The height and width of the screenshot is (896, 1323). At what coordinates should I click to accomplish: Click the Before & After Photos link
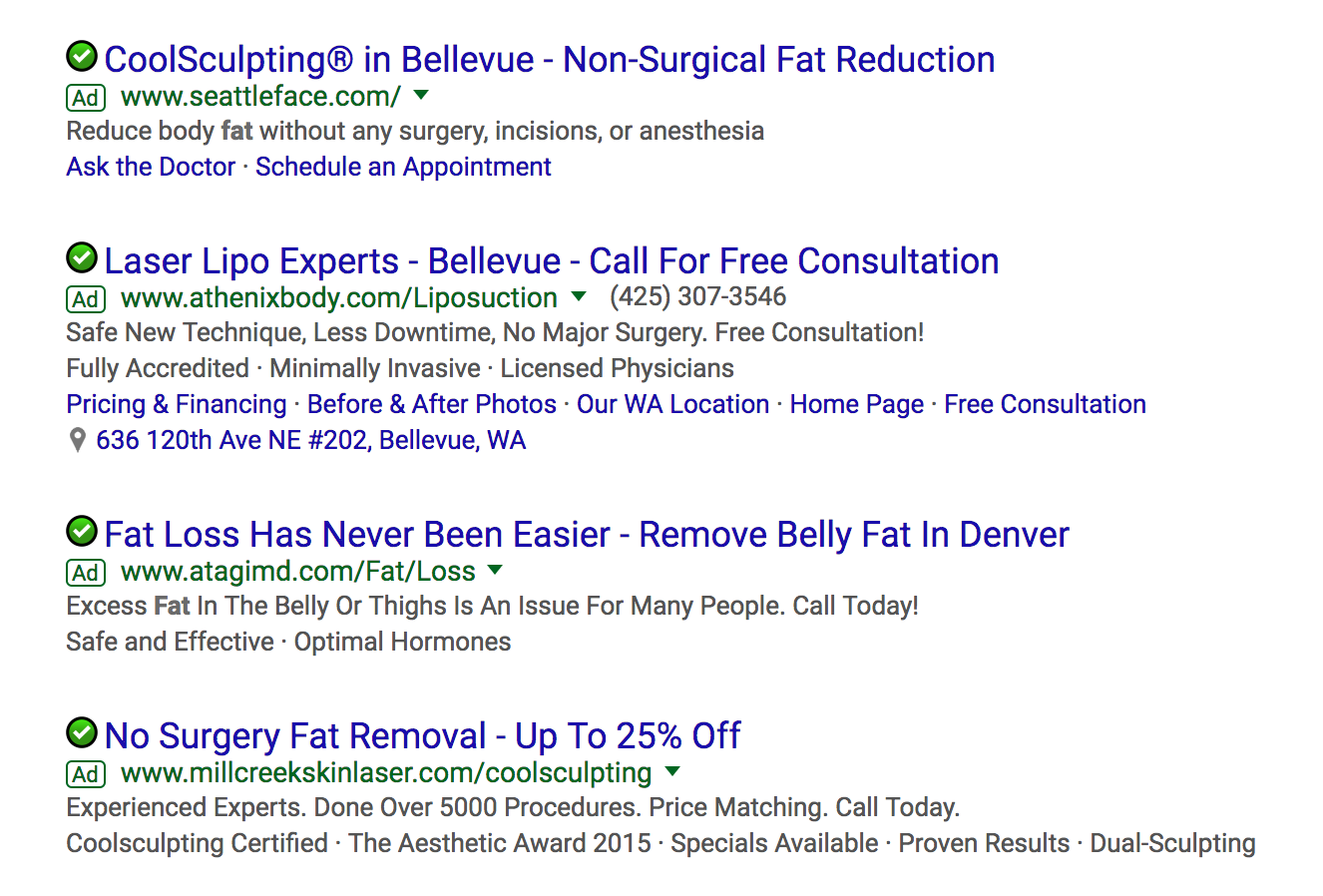431,404
